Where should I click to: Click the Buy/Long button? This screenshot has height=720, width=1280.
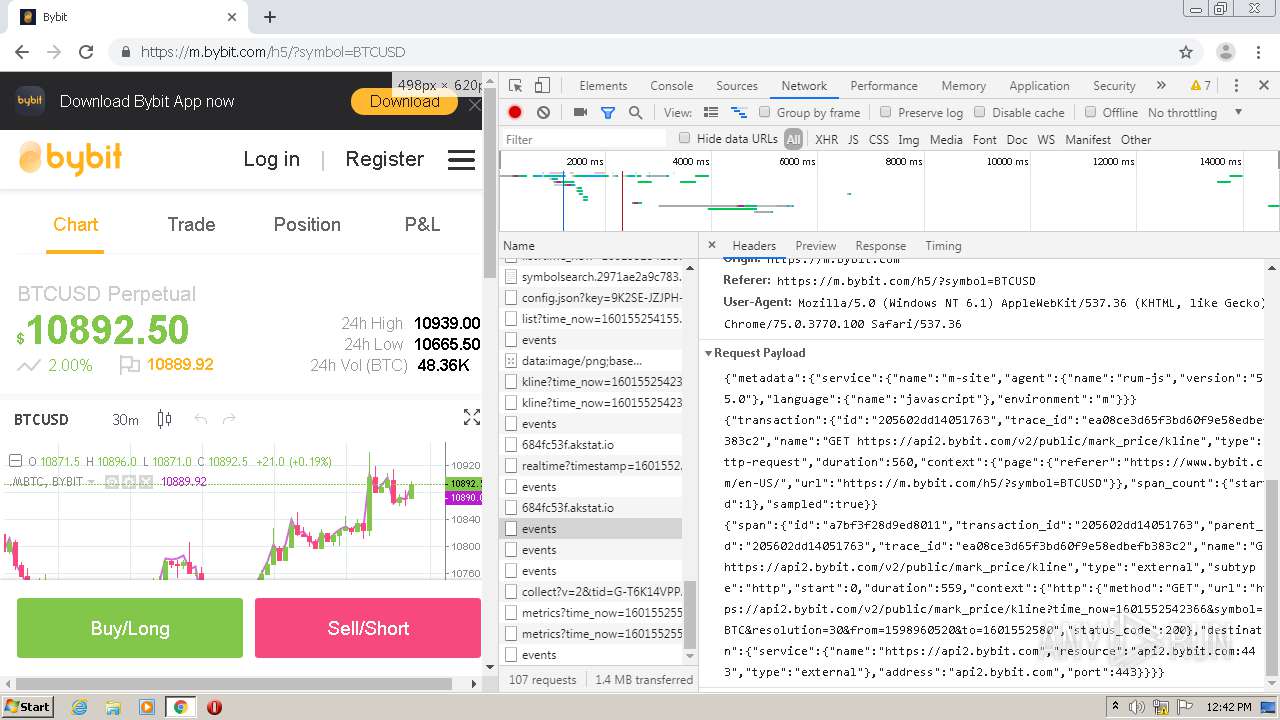(130, 628)
